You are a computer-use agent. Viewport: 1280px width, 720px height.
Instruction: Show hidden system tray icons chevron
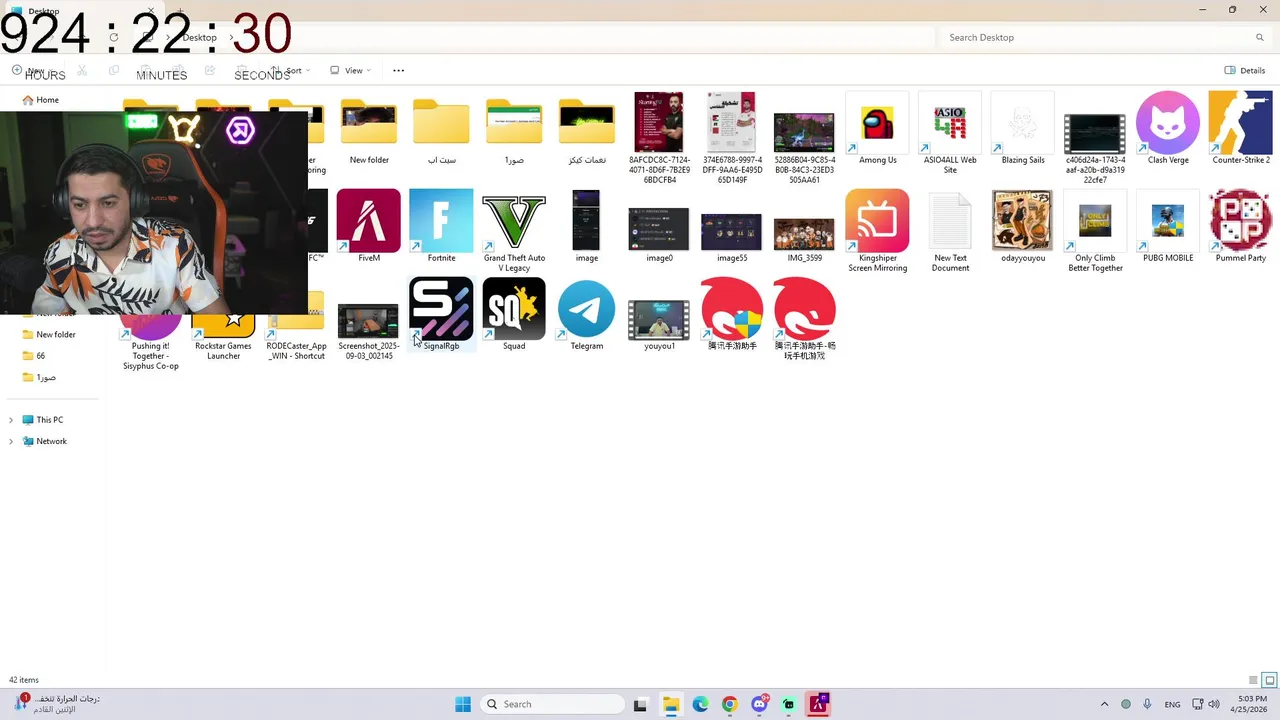tap(1104, 704)
